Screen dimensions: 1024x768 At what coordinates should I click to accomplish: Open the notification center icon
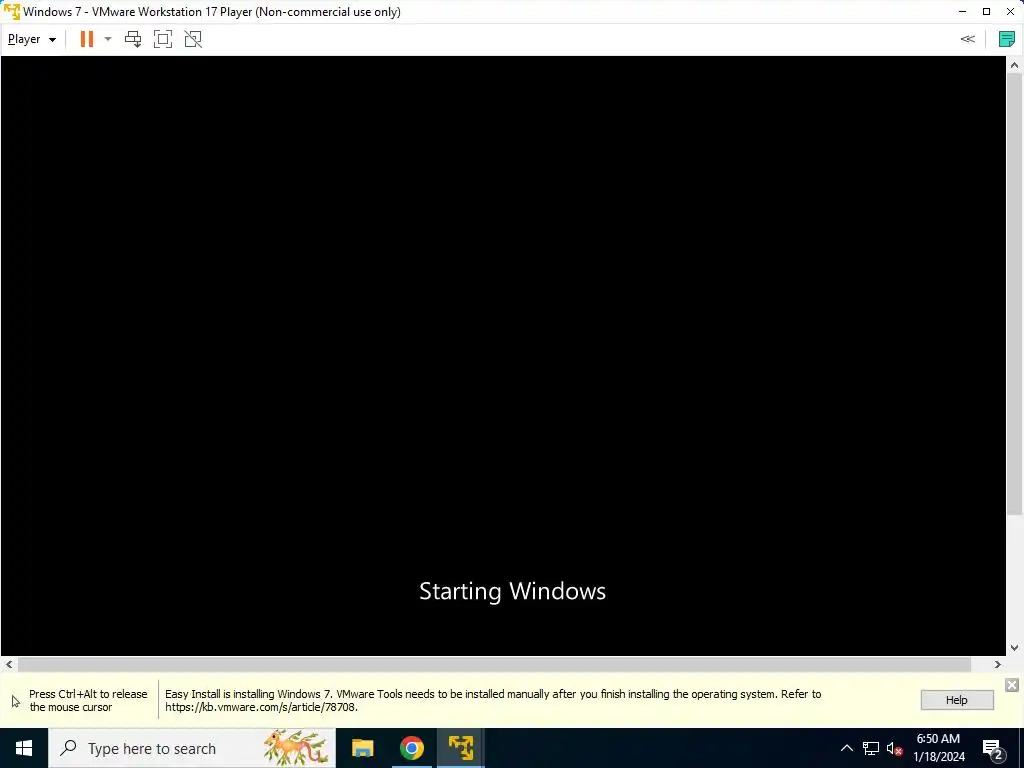993,749
